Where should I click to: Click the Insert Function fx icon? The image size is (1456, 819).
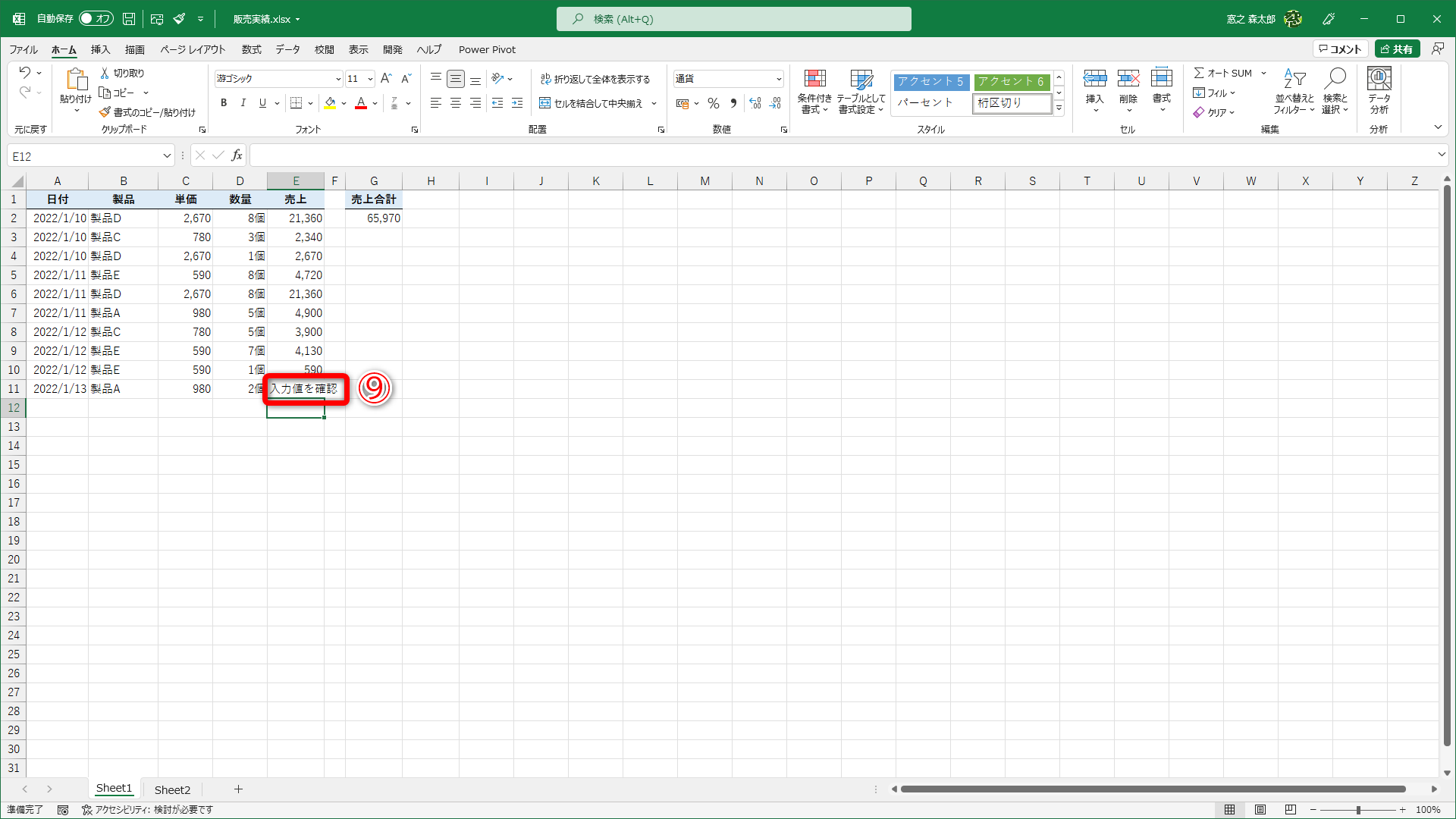[237, 155]
